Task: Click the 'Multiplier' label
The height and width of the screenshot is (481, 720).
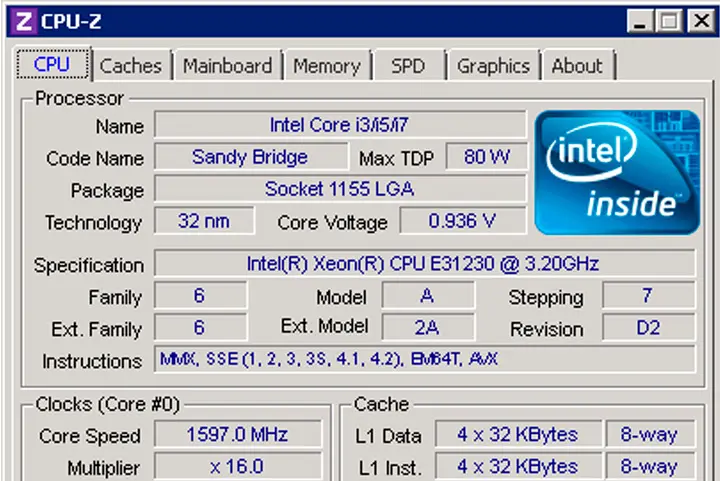Action: pyautogui.click(x=104, y=469)
